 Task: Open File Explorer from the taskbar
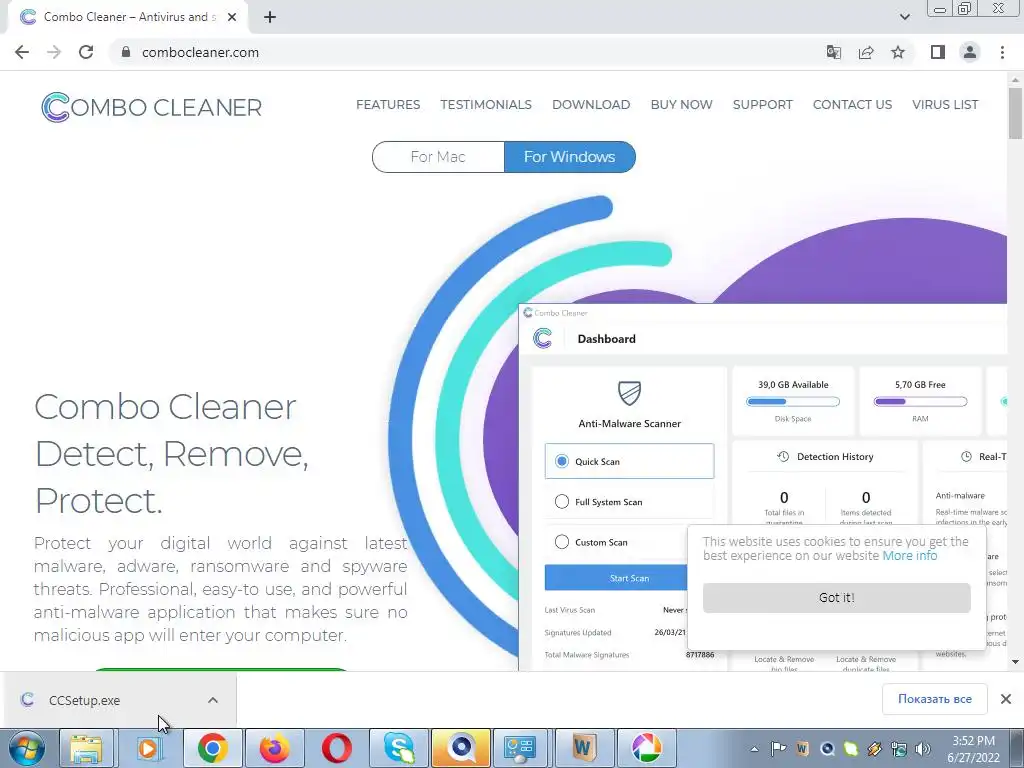pyautogui.click(x=86, y=748)
